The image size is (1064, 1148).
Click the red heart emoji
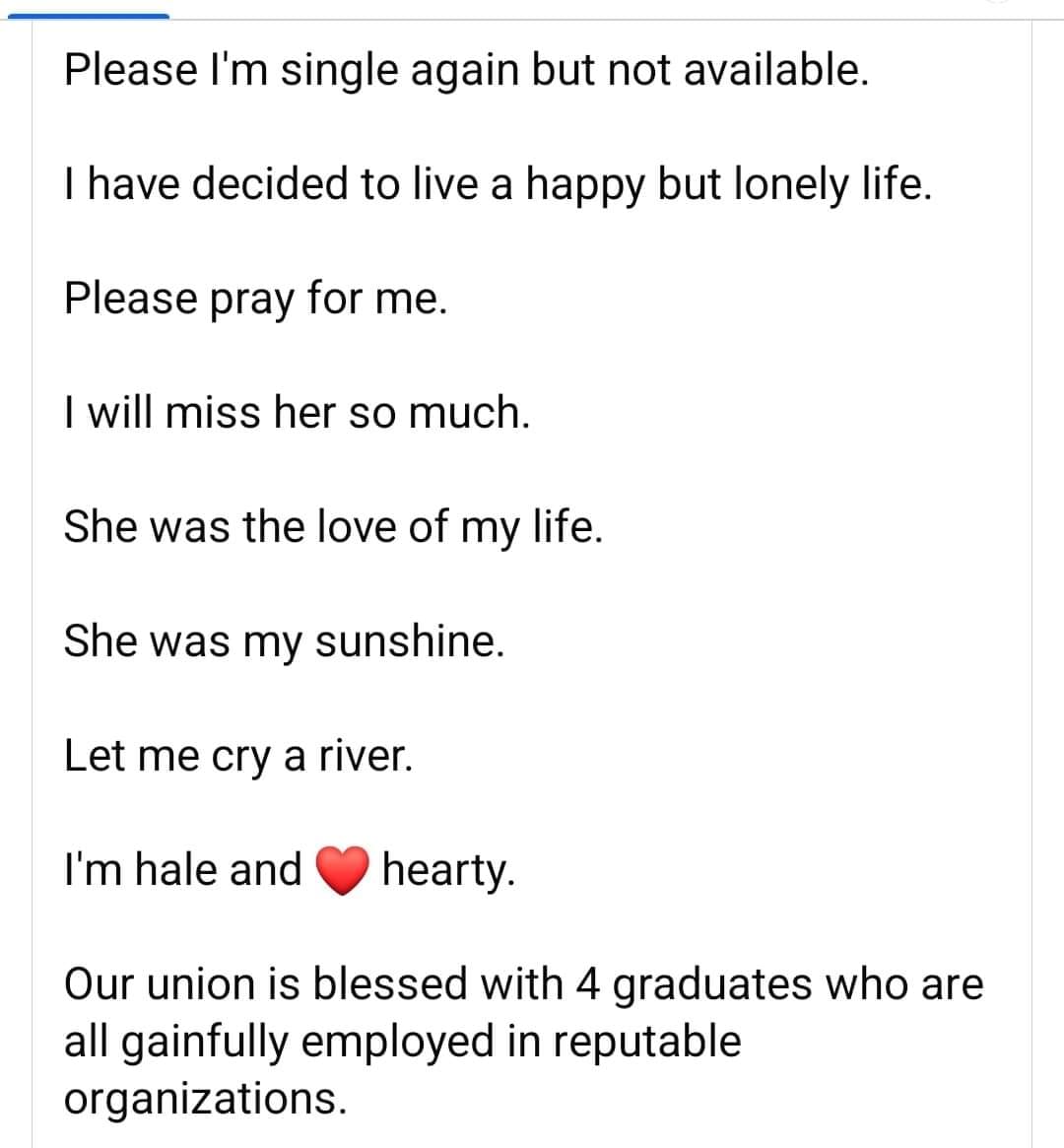coord(342,871)
